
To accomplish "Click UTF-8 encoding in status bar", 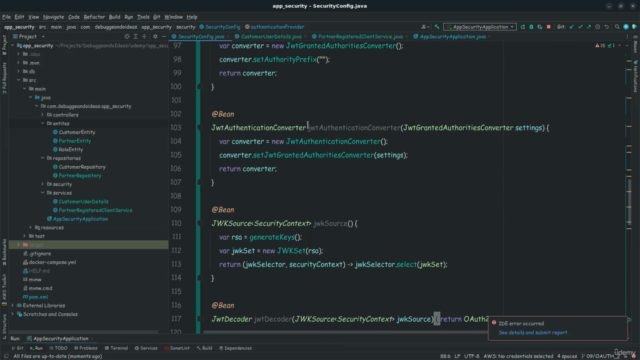I will click(471, 356).
